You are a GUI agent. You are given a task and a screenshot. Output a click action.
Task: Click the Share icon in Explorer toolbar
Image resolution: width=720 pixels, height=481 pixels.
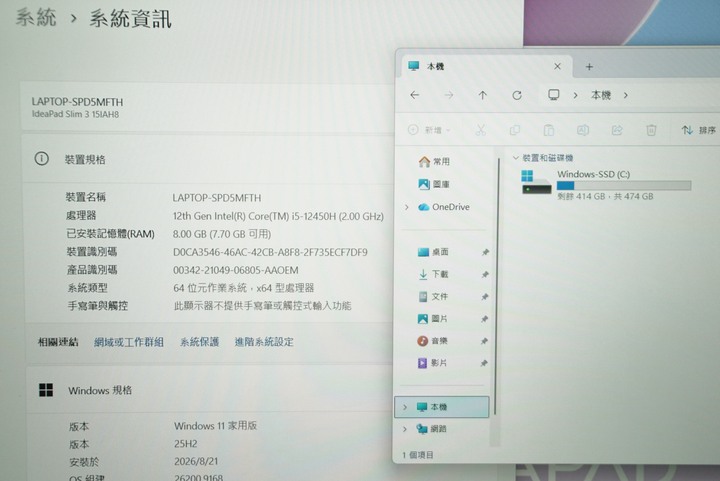[x=617, y=130]
